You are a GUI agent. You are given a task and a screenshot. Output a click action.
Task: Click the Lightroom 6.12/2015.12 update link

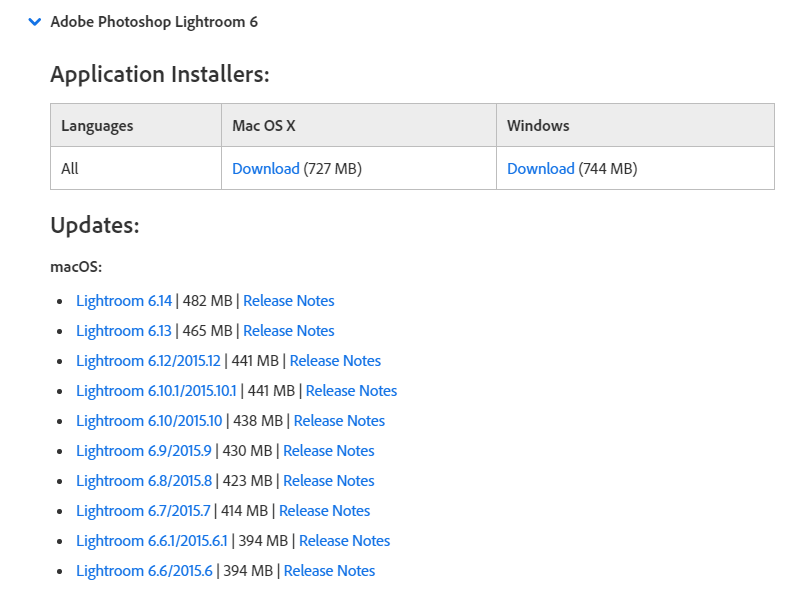coord(148,361)
